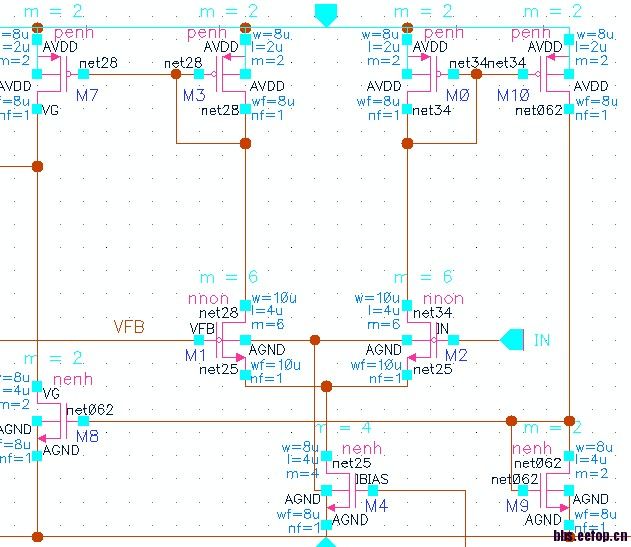The width and height of the screenshot is (631, 547).
Task: Click the net34 drain label below M0
Action: 431,110
